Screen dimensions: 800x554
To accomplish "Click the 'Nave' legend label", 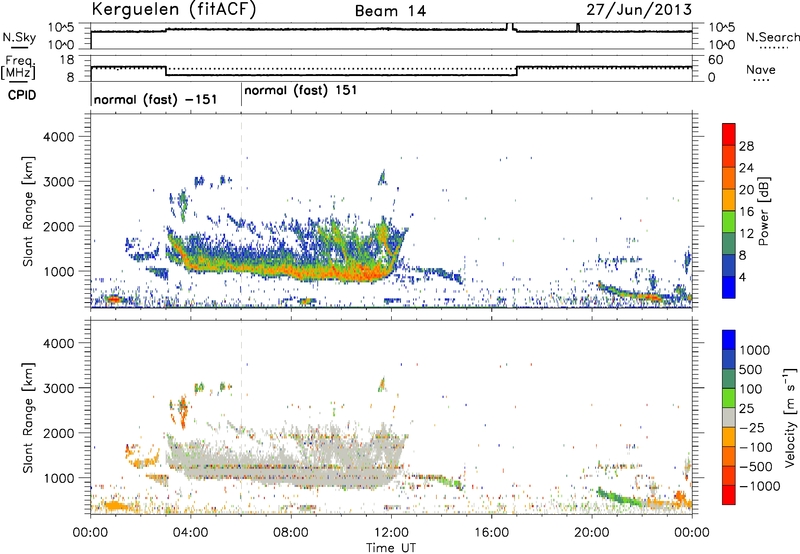I will coord(761,70).
